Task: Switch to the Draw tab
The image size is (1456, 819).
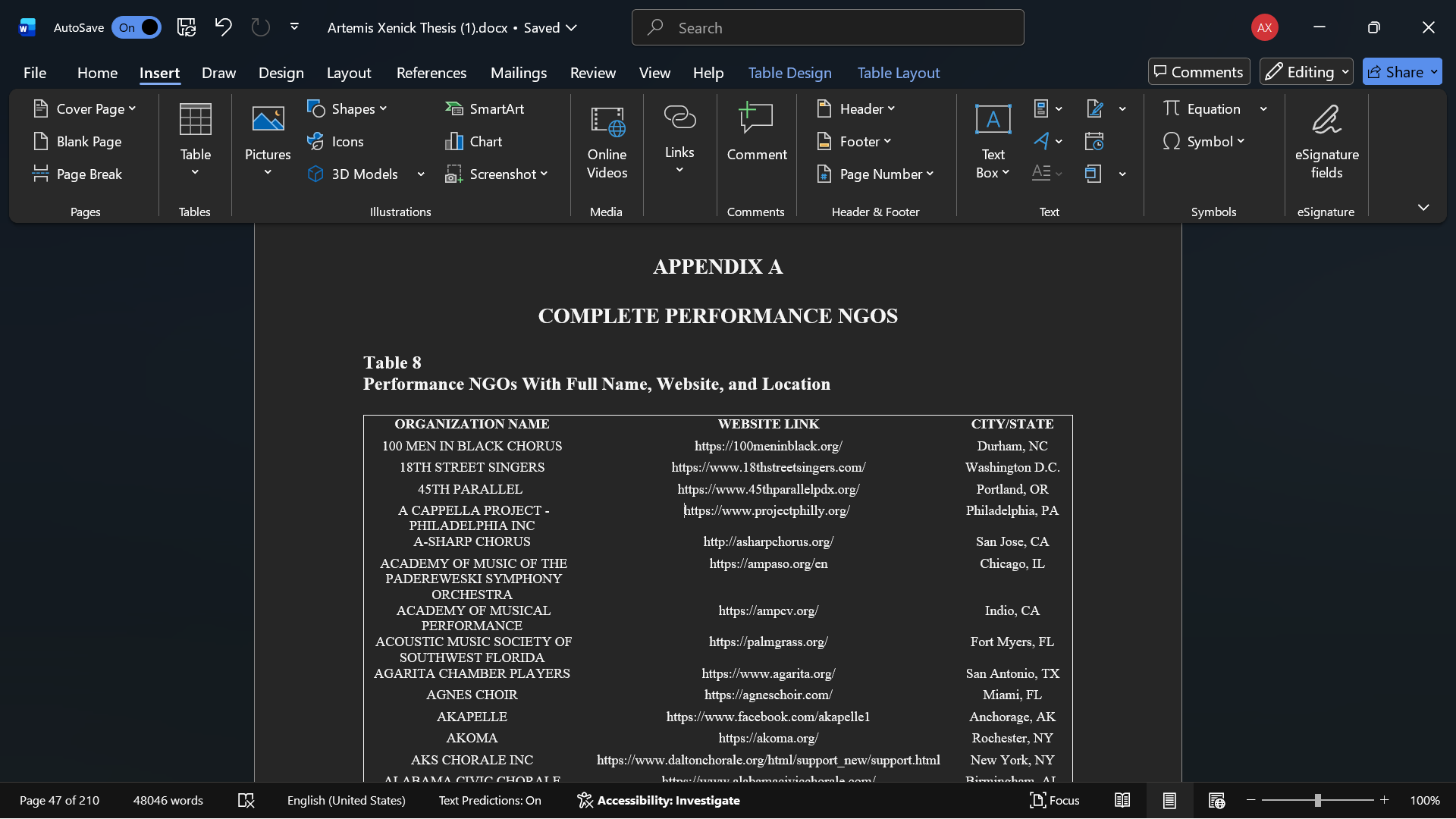Action: 218,73
